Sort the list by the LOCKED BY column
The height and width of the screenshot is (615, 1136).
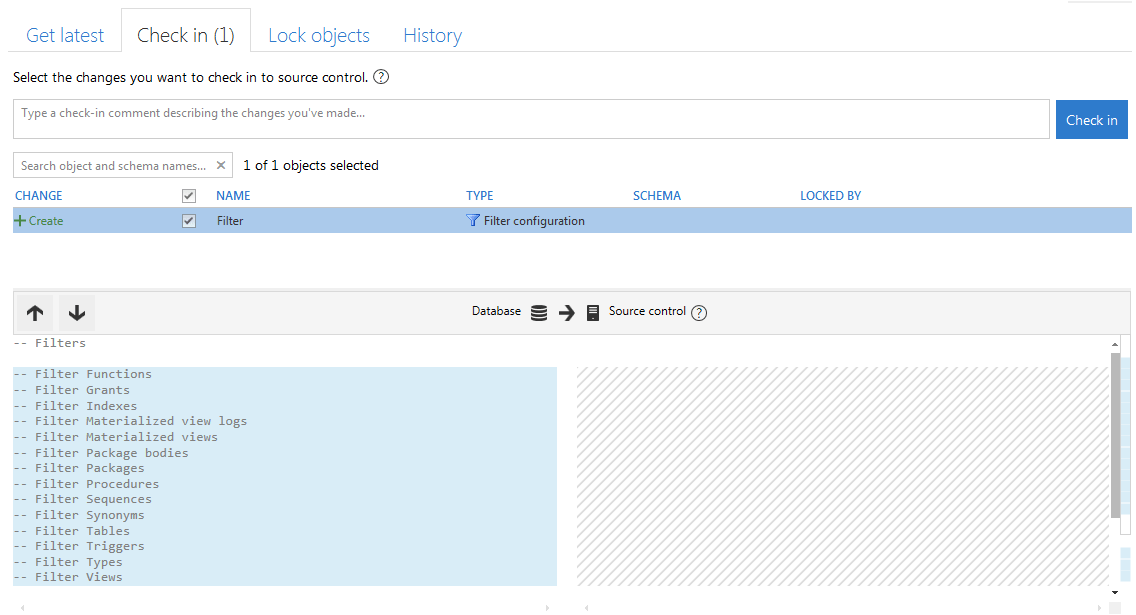coord(830,196)
